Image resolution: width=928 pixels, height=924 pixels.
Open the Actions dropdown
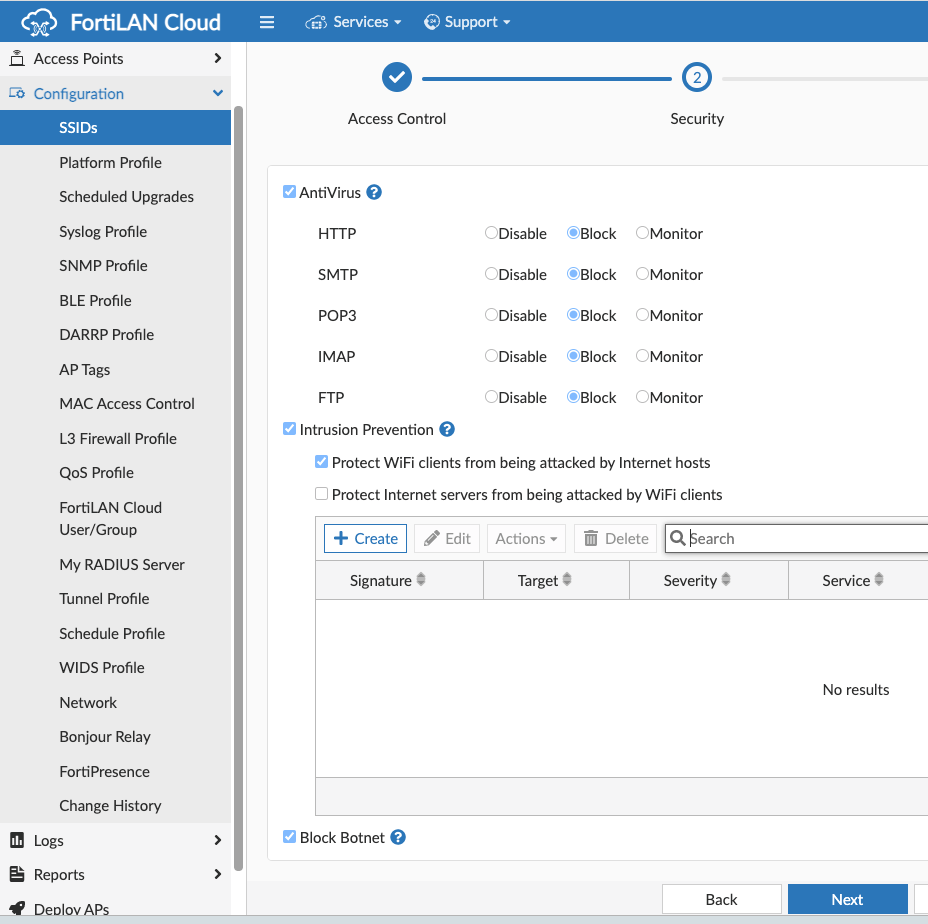point(526,538)
